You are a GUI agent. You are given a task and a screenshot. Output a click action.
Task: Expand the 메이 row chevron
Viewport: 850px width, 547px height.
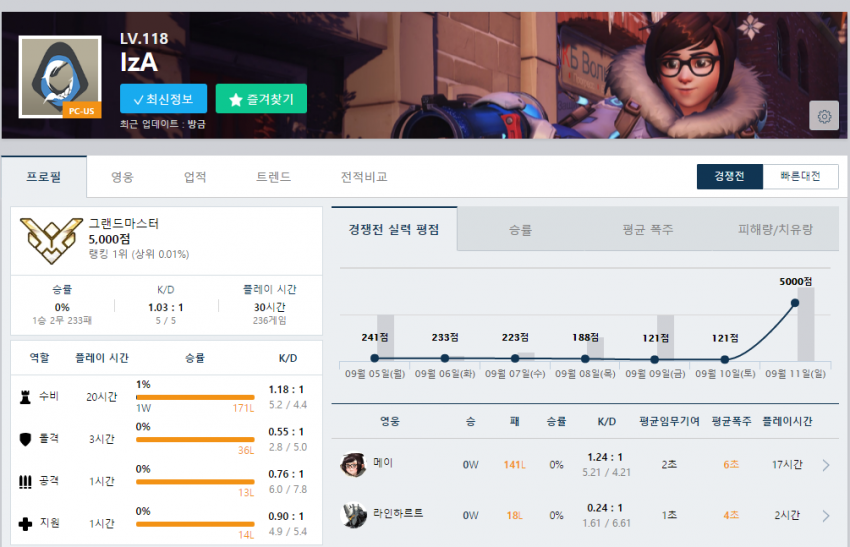click(x=826, y=465)
